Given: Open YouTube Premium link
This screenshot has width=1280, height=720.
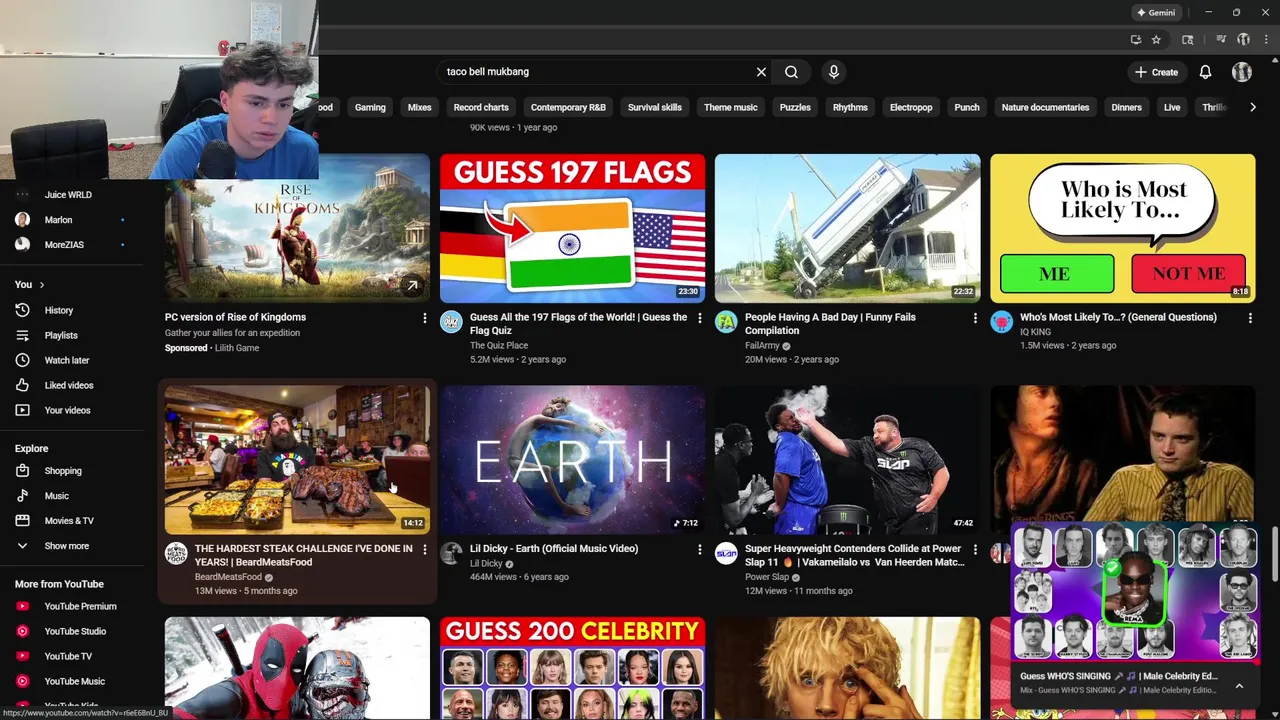Looking at the screenshot, I should pos(80,606).
